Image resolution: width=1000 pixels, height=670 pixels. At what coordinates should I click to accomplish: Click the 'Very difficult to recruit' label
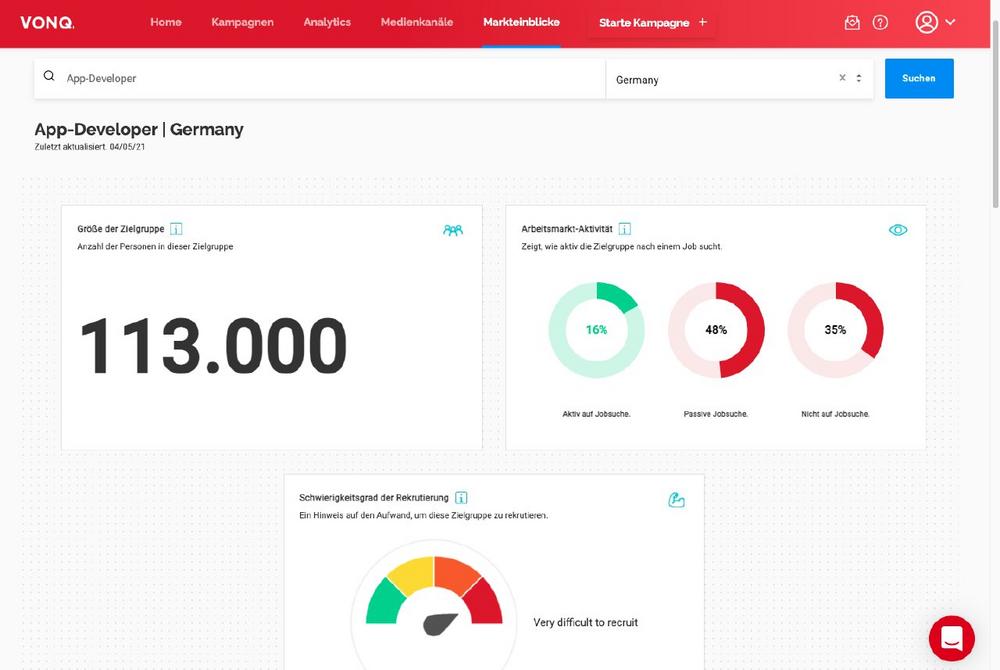585,622
